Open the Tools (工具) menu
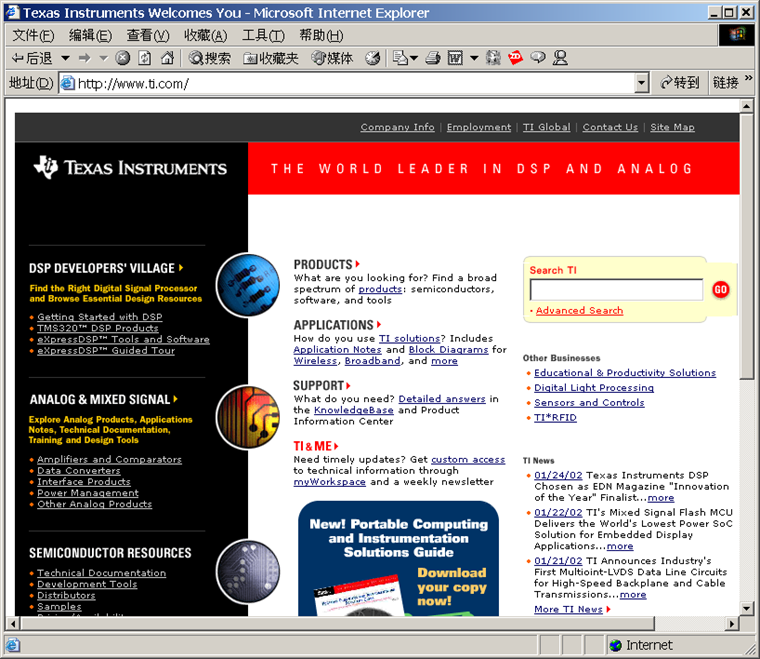The height and width of the screenshot is (659, 760). (263, 35)
